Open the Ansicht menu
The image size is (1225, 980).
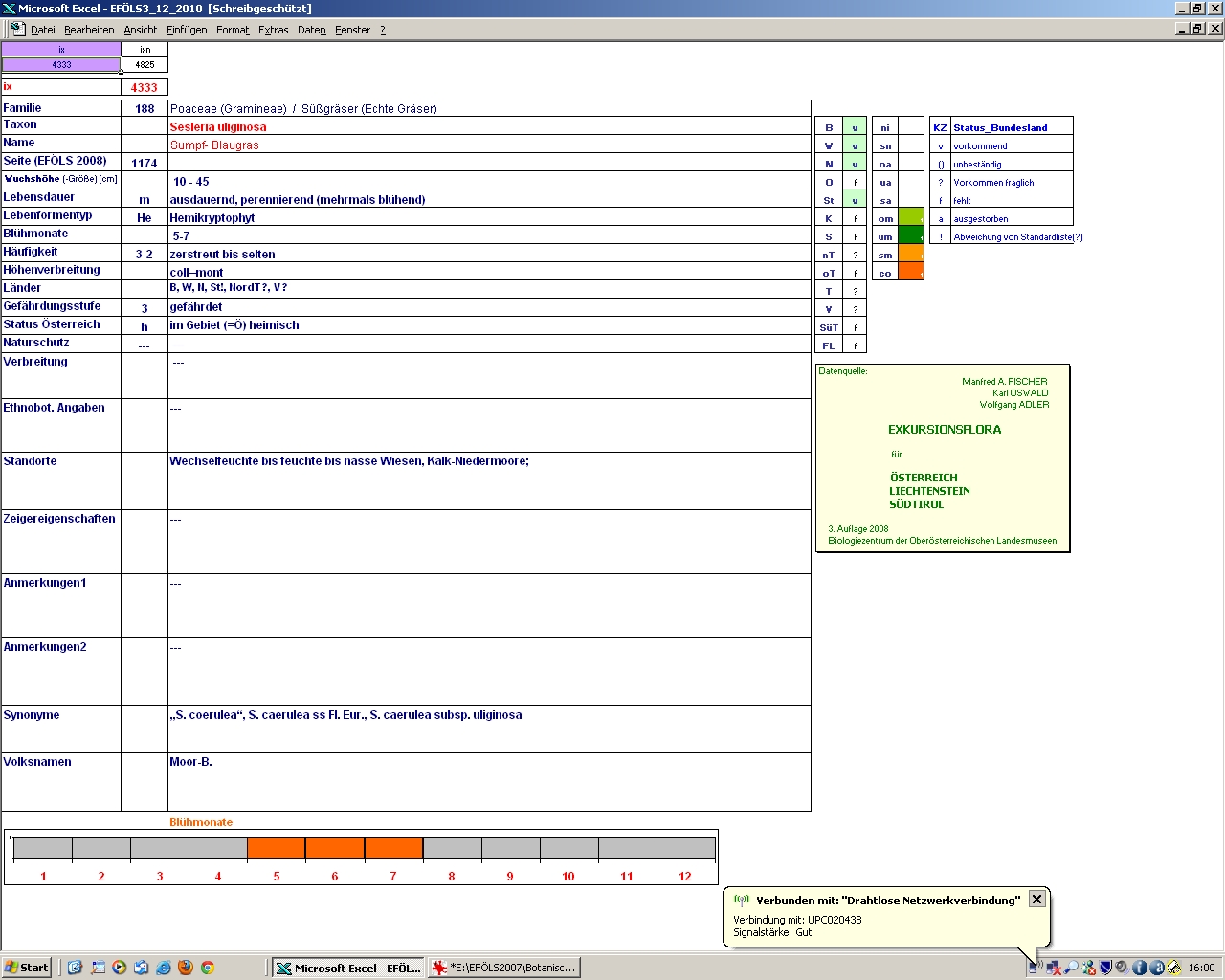[141, 30]
